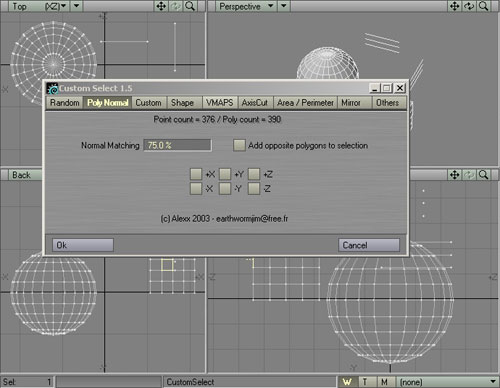Click the zoom magnifier in the lower-right viewport
The width and height of the screenshot is (500, 388).
(x=483, y=175)
